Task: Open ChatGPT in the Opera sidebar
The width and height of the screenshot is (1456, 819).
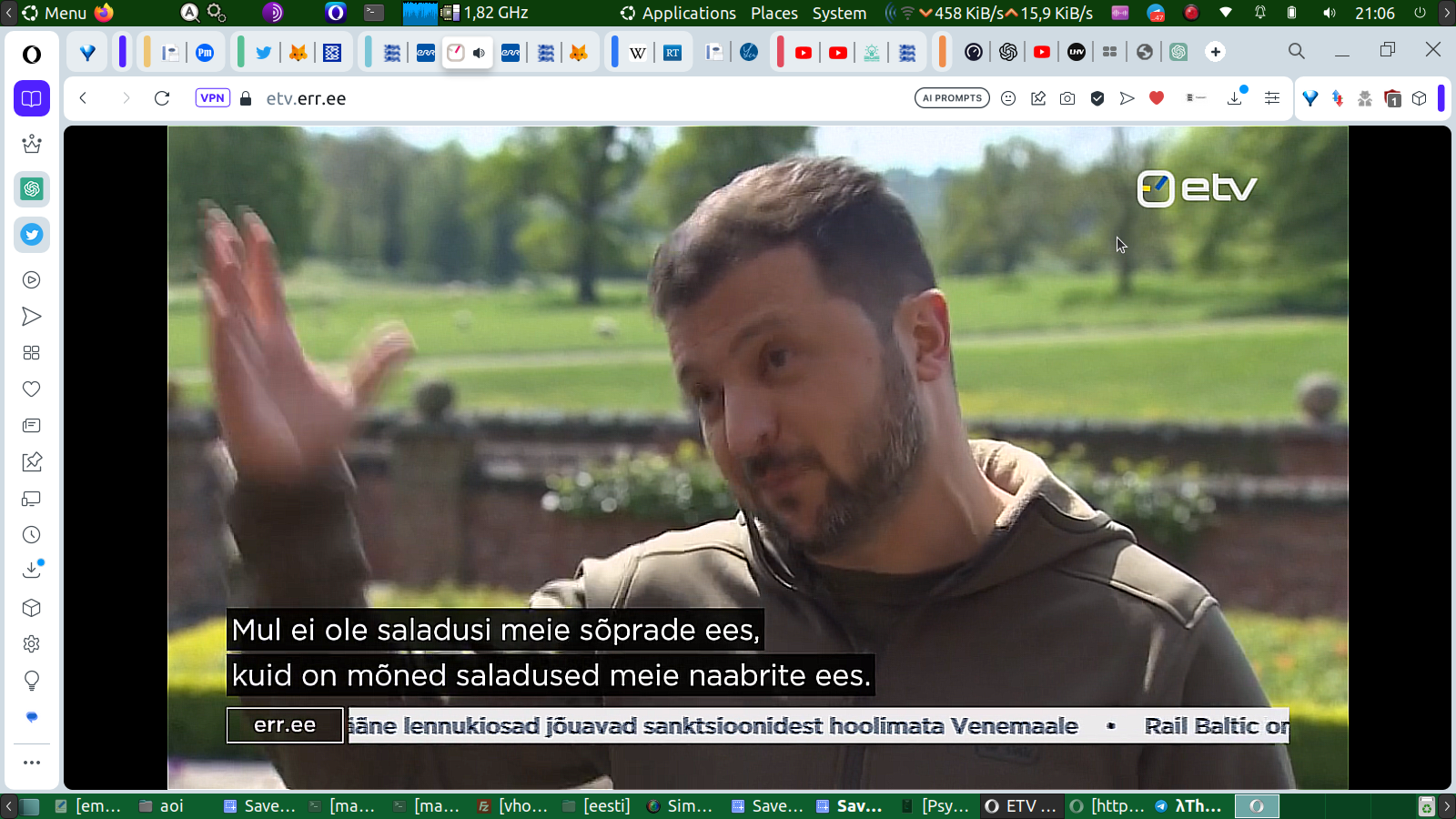Action: (x=32, y=189)
